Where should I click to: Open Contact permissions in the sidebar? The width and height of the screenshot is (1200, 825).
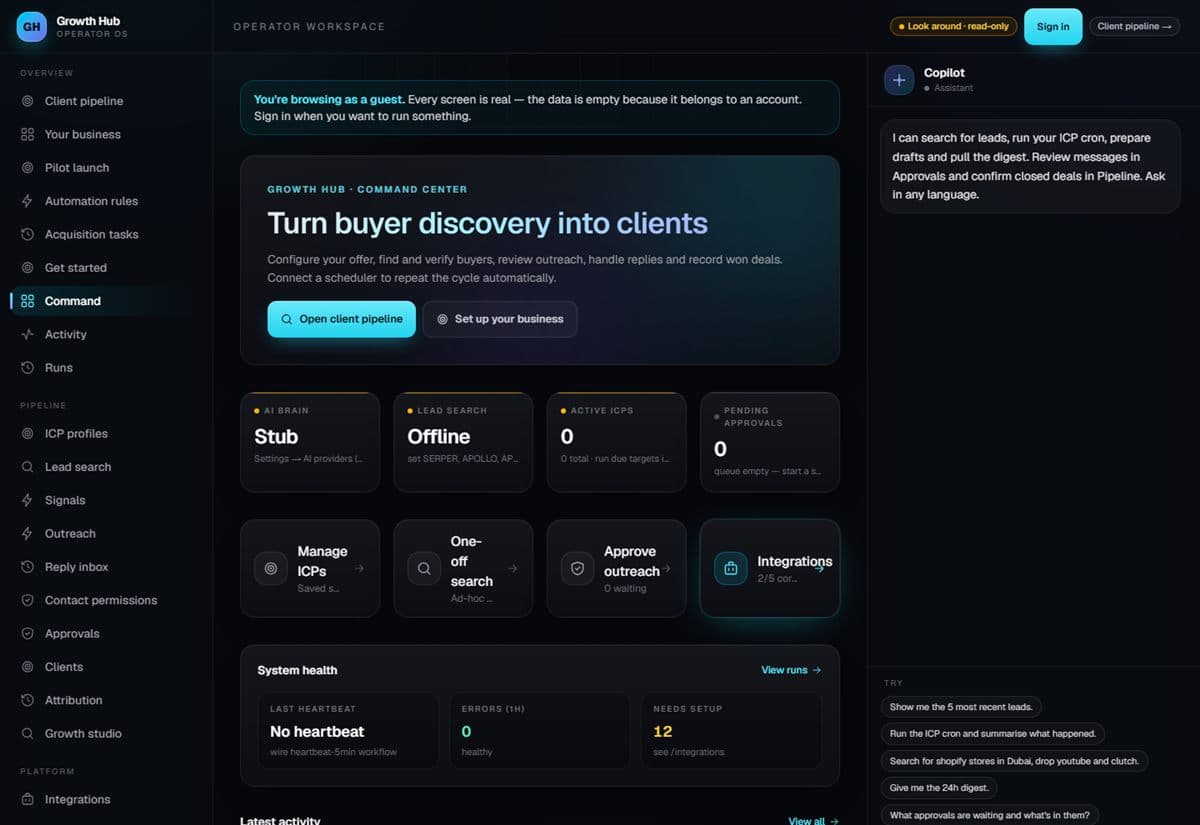coord(106,600)
